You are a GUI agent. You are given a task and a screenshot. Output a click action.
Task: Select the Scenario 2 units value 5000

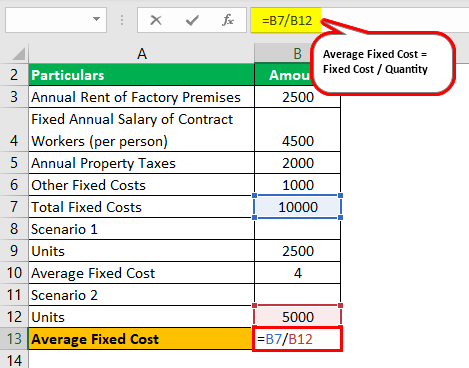297,317
